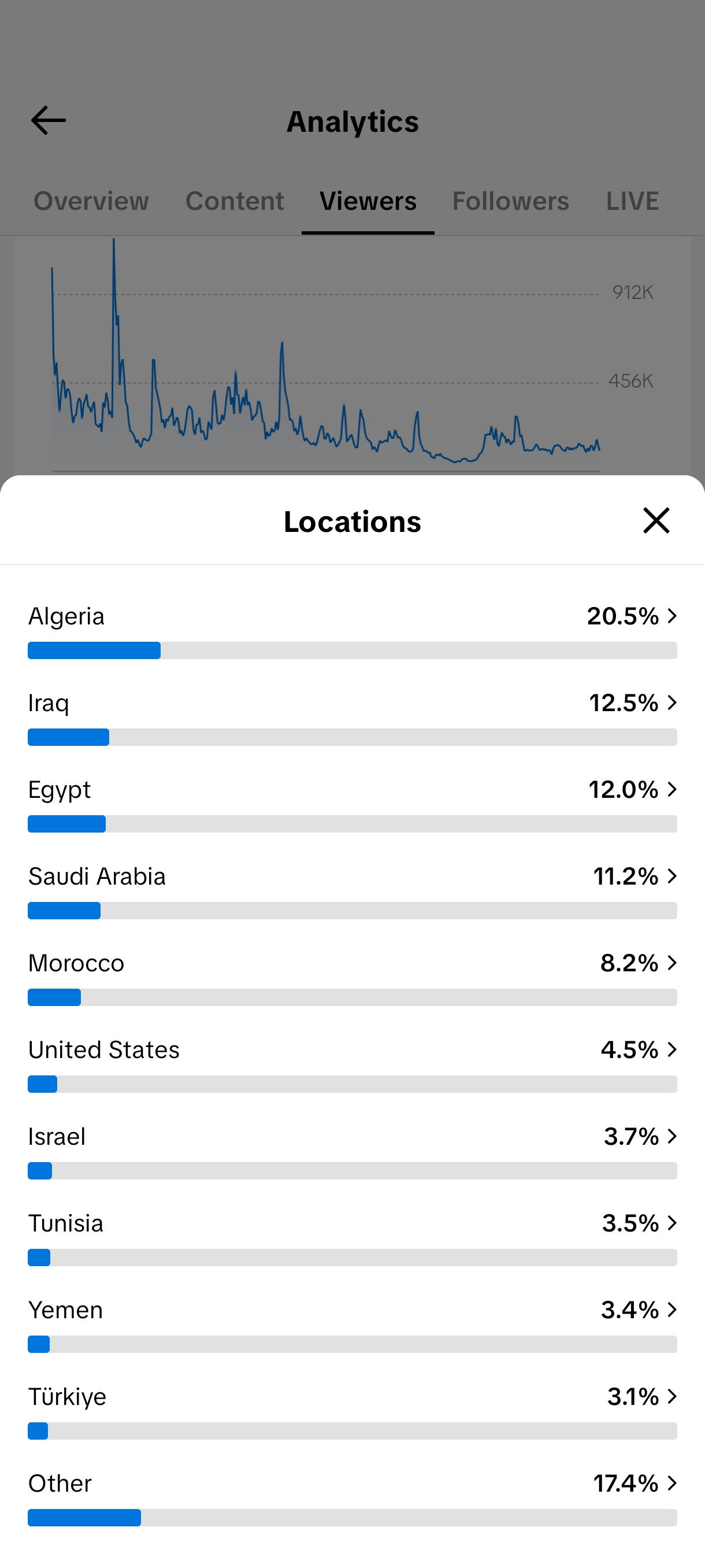Tap the Tunisia chevron arrow
This screenshot has height=1568, width=705.
click(x=671, y=1223)
